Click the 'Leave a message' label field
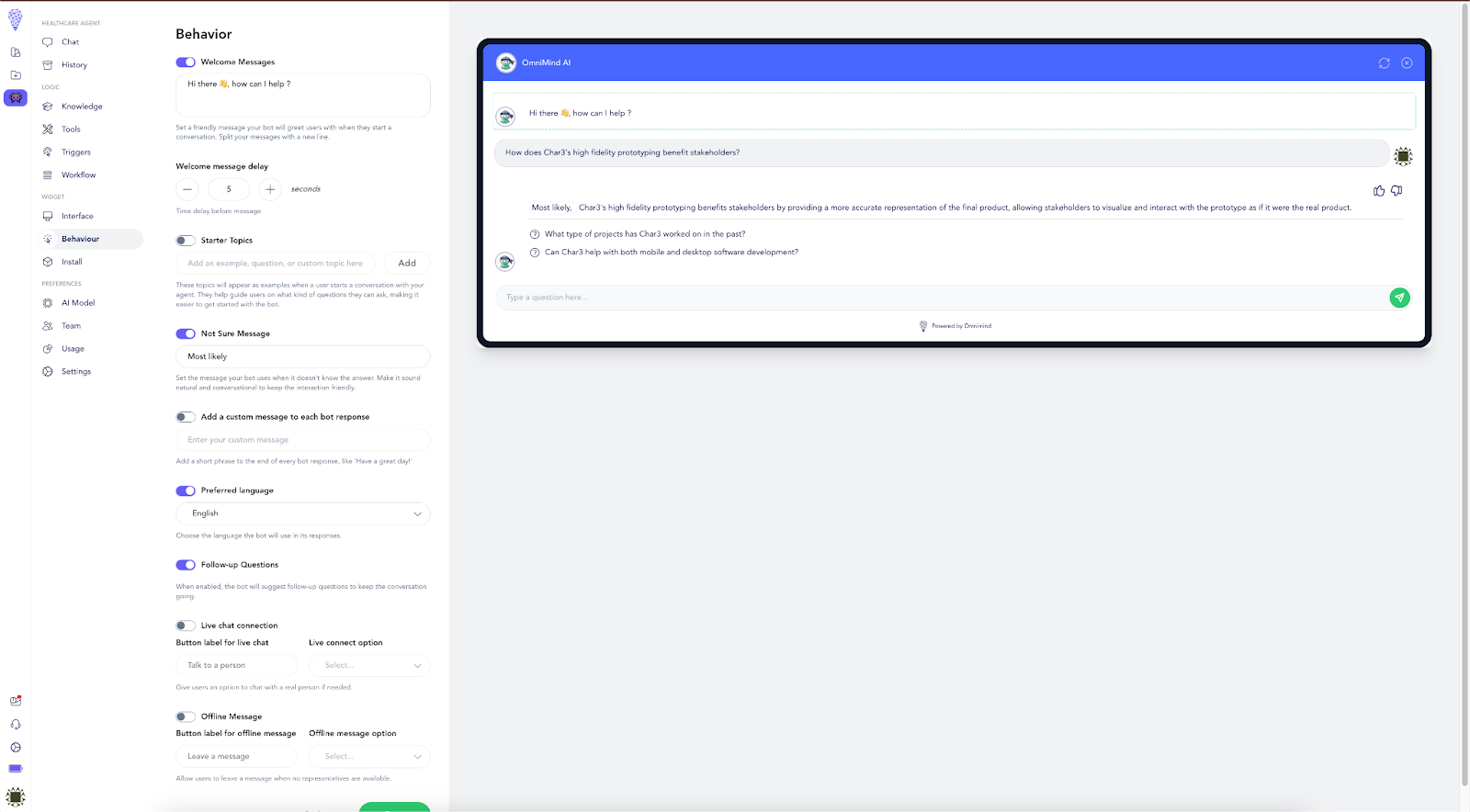This screenshot has width=1470, height=812. point(237,757)
